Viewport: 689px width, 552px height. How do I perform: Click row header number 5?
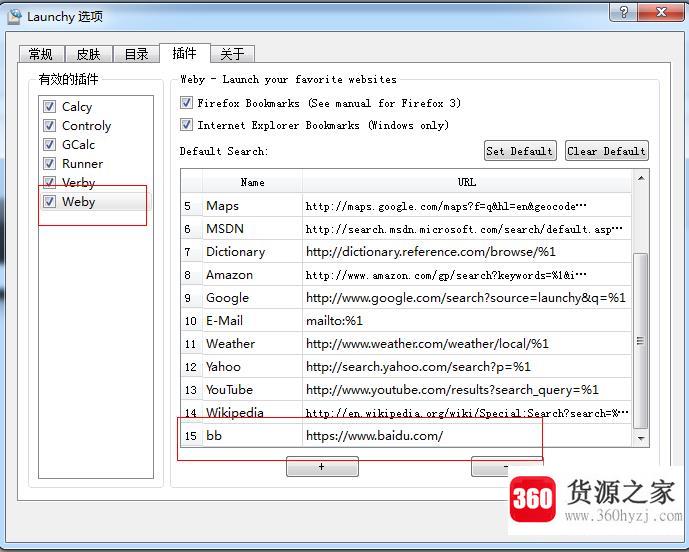point(191,206)
